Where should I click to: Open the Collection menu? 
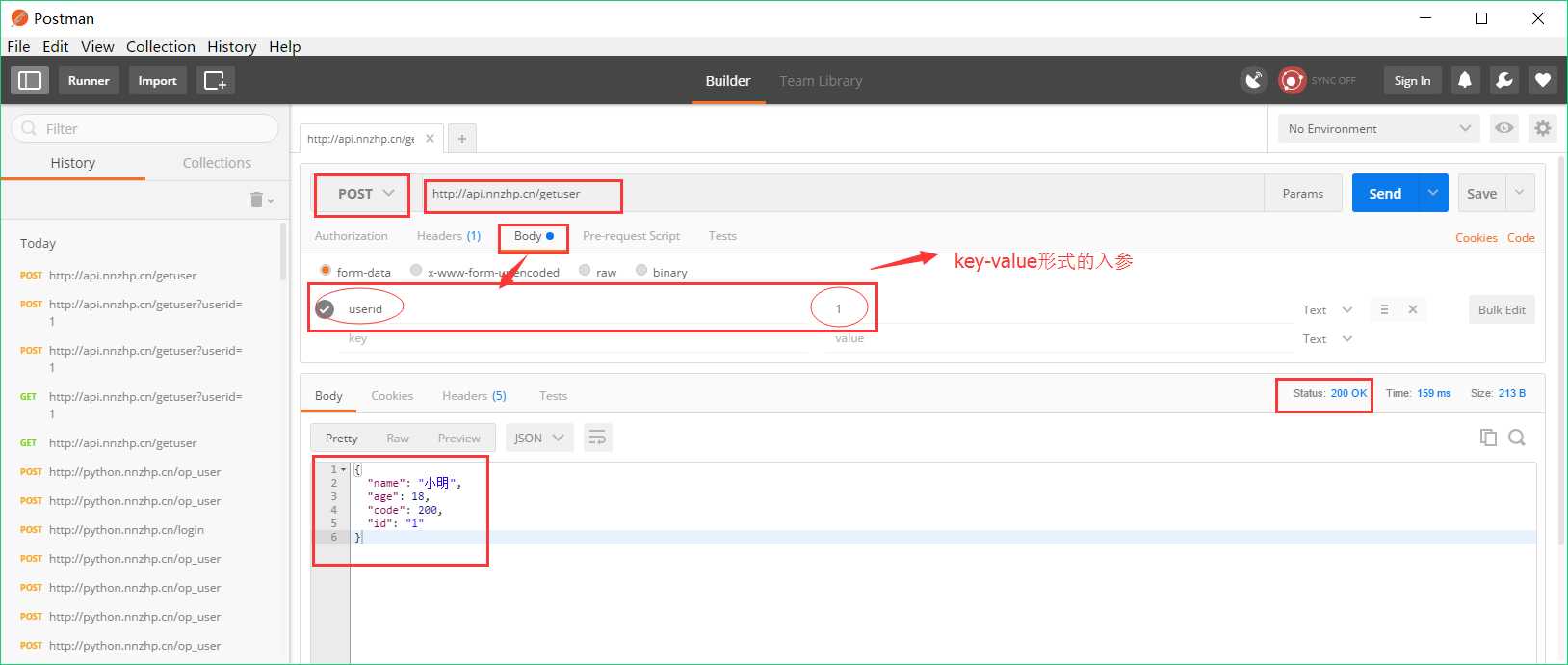161,46
